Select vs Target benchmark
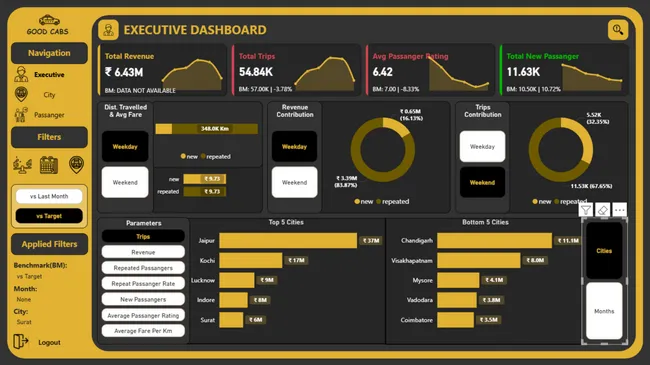 tap(49, 216)
